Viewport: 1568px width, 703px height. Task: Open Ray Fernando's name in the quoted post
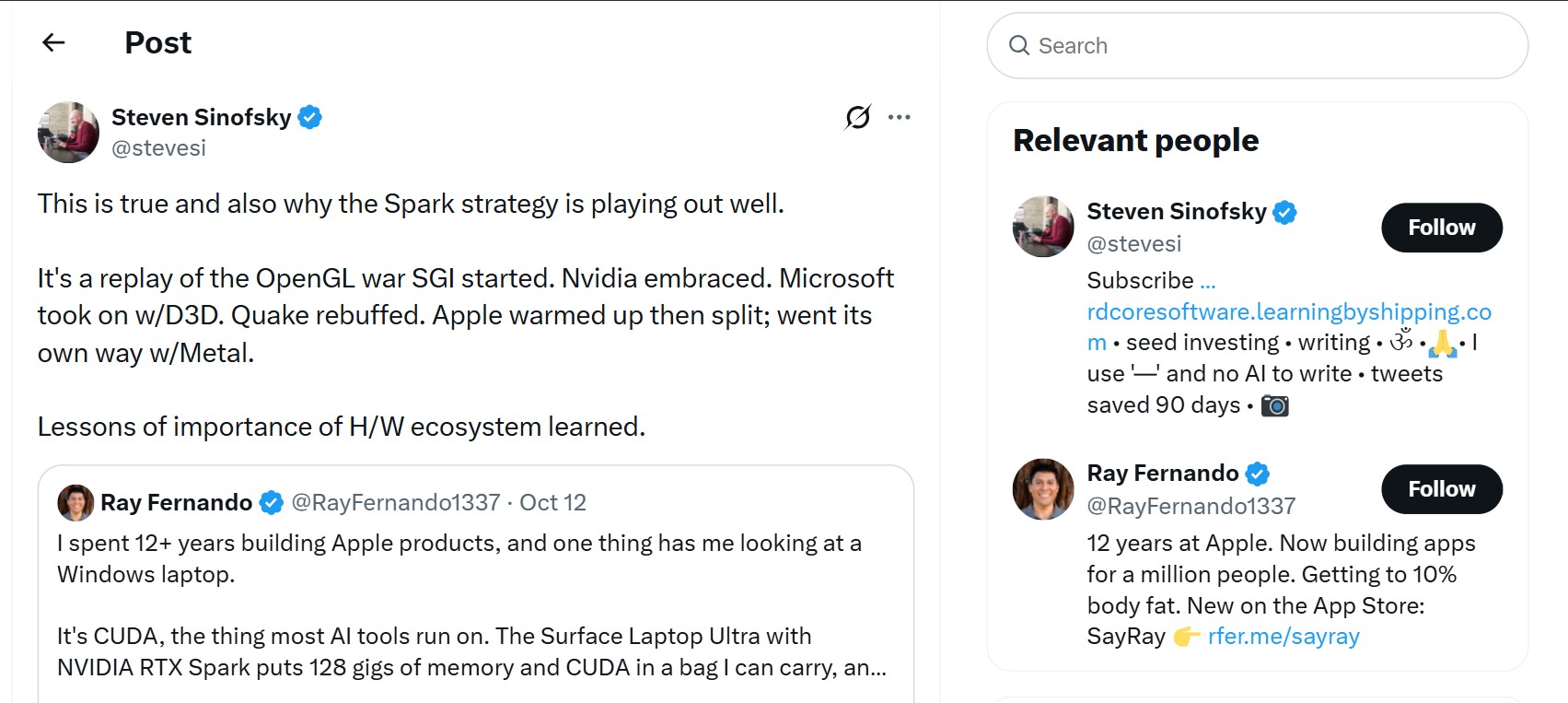pyautogui.click(x=176, y=502)
